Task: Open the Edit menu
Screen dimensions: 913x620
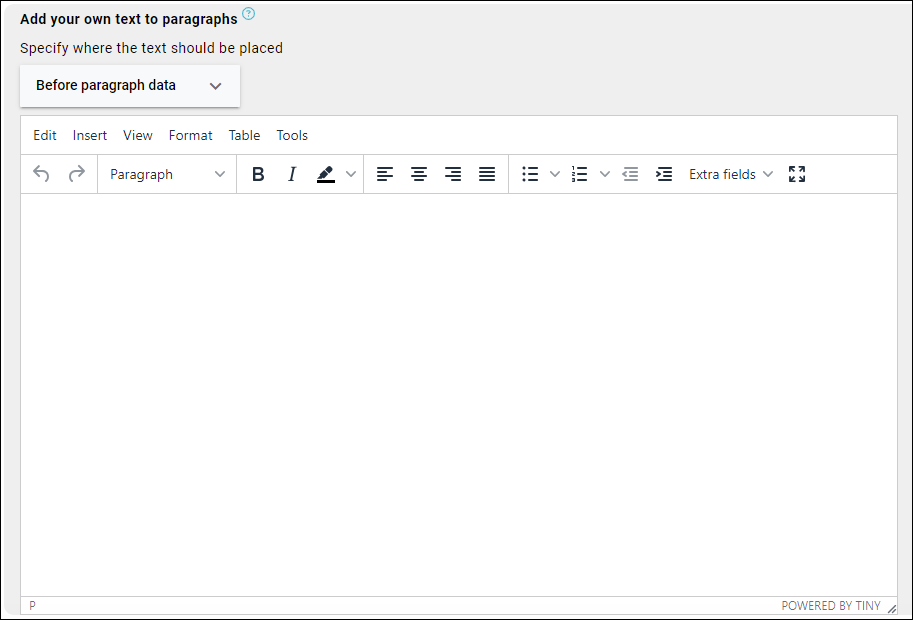Action: click(x=45, y=135)
